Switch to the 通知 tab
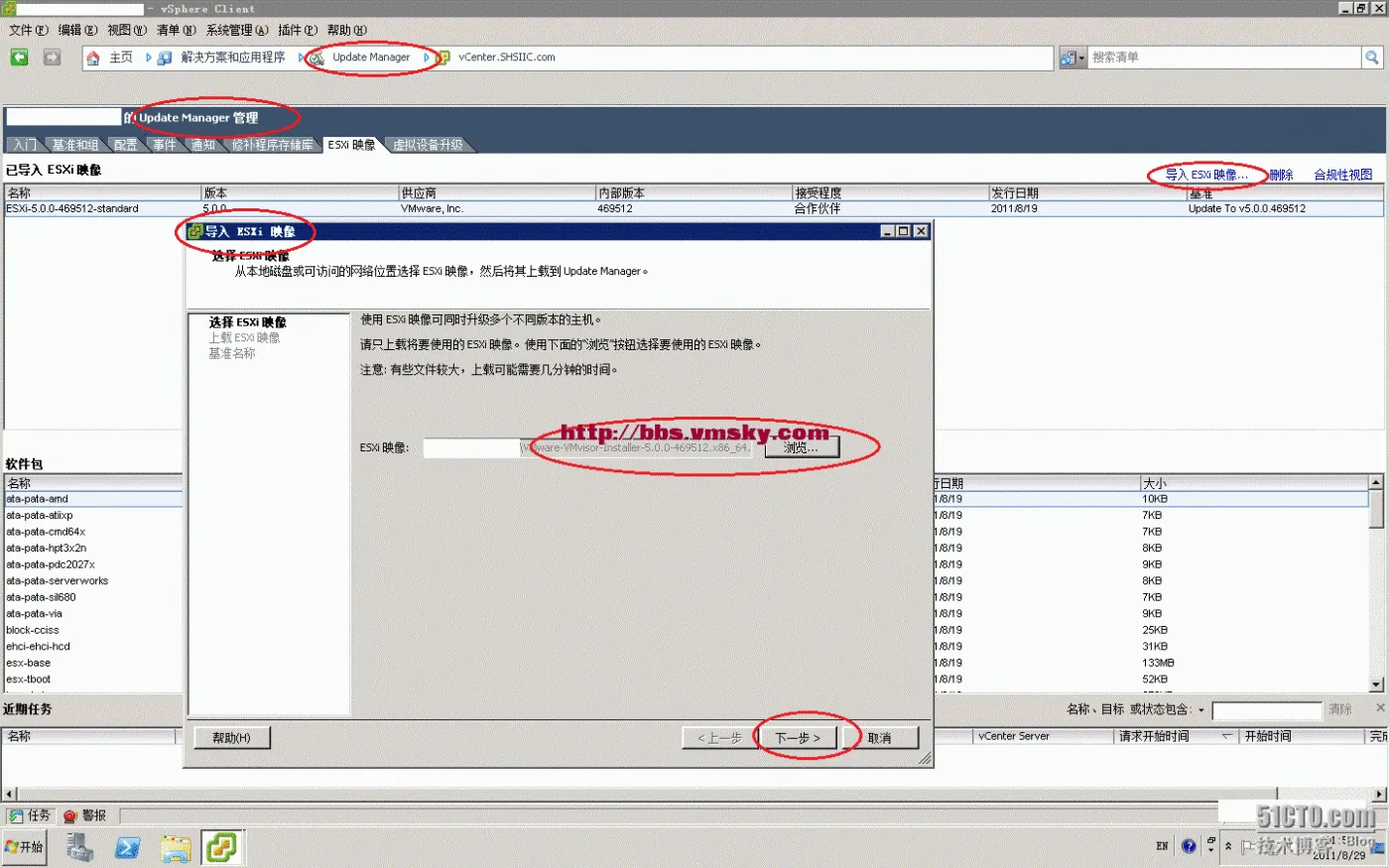1389x868 pixels. click(203, 145)
